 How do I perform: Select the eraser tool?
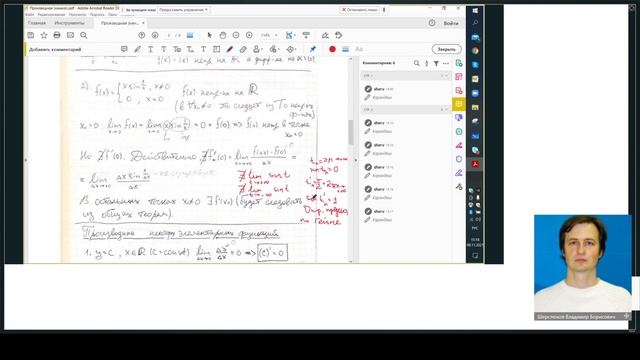[243, 49]
